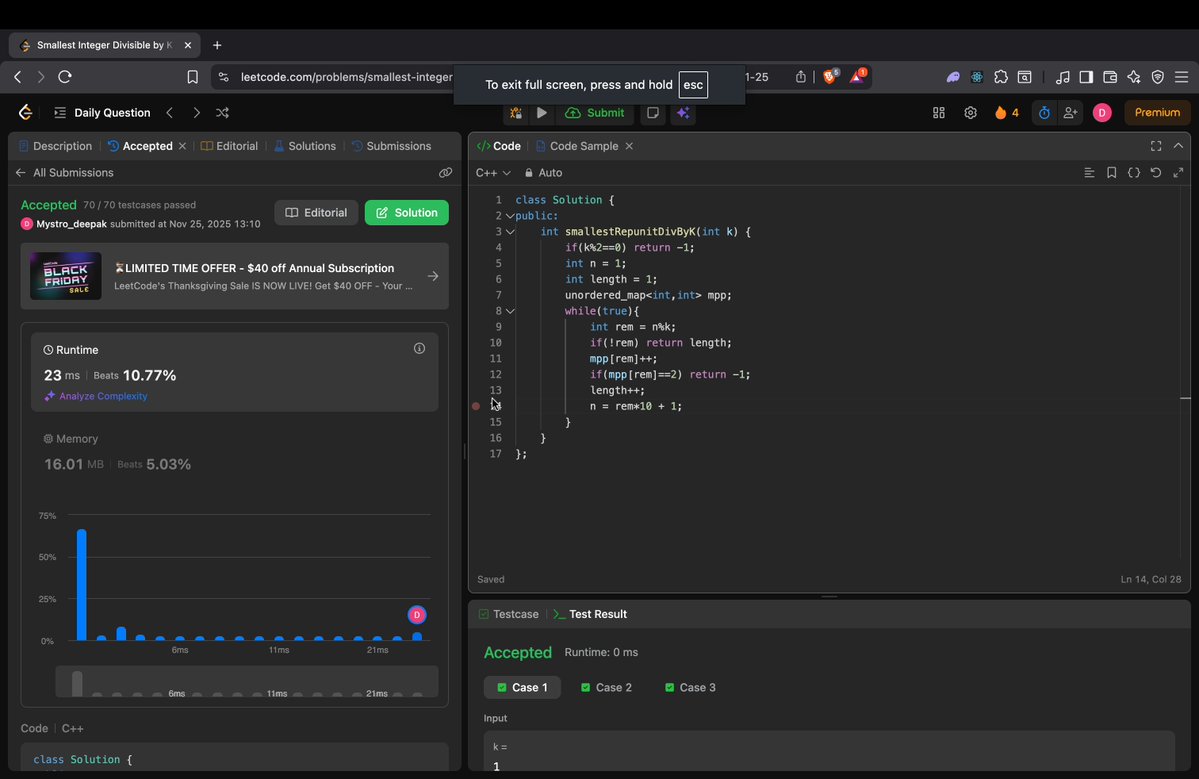This screenshot has height=779, width=1199.
Task: Run the code with play button
Action: tap(541, 112)
